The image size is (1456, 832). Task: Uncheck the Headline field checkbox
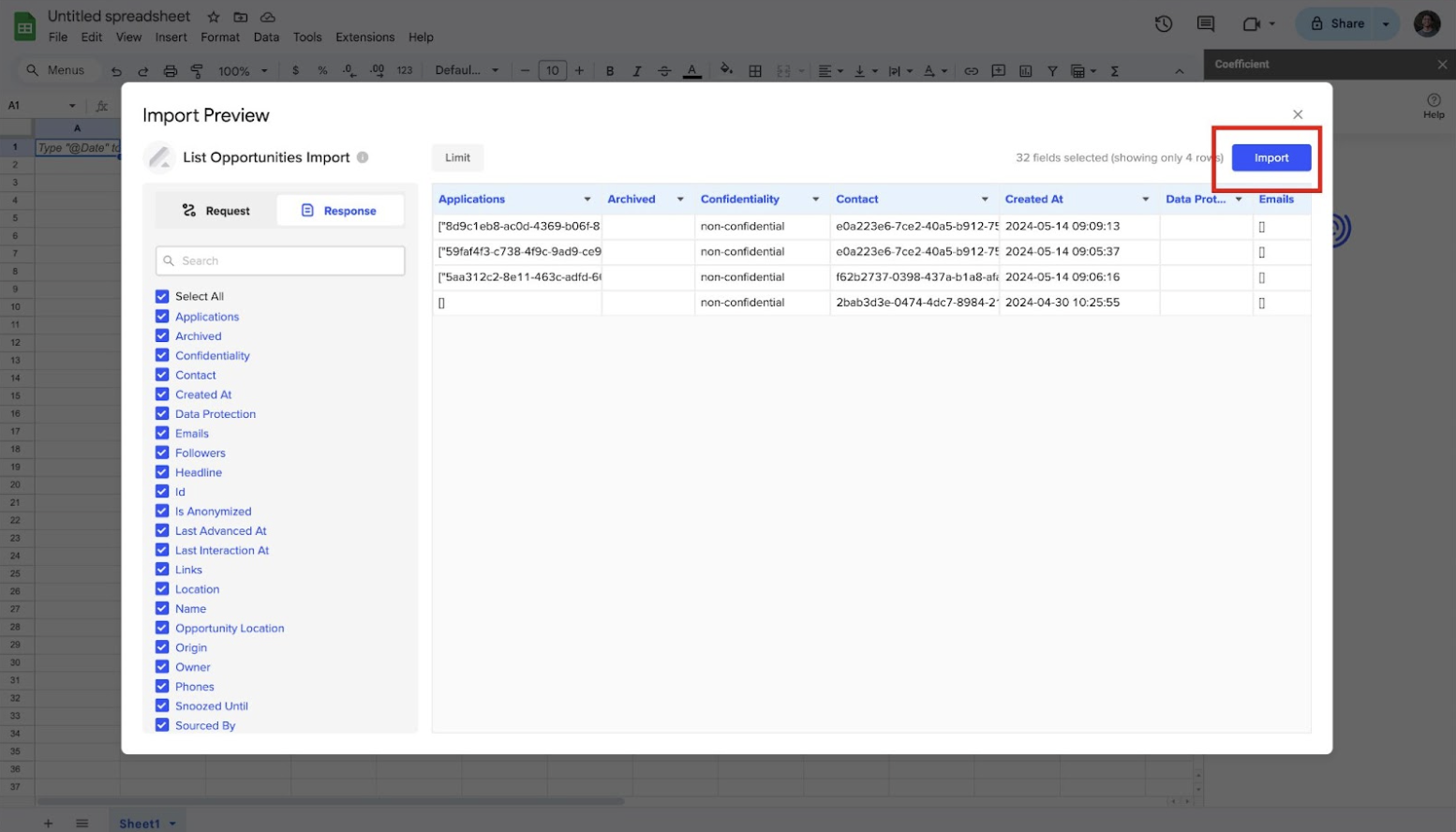pyautogui.click(x=162, y=472)
